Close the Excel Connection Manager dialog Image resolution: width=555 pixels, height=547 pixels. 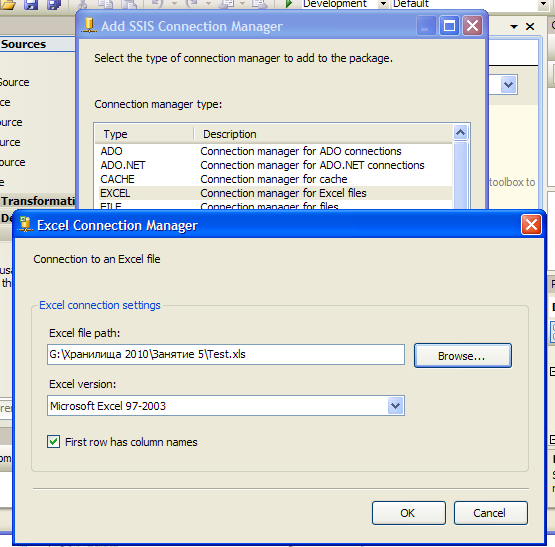(531, 224)
